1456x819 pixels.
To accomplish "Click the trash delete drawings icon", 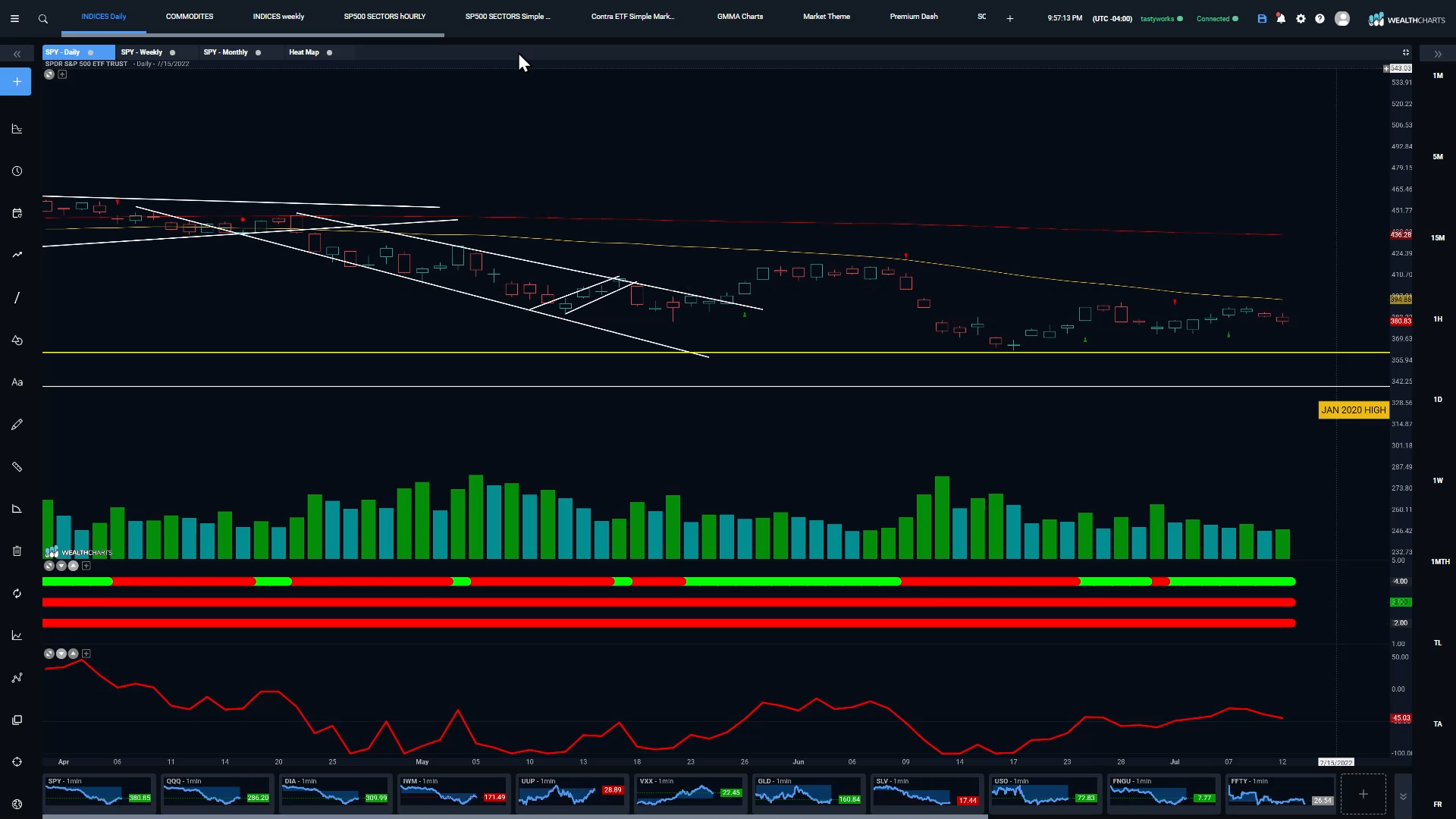I will (17, 551).
